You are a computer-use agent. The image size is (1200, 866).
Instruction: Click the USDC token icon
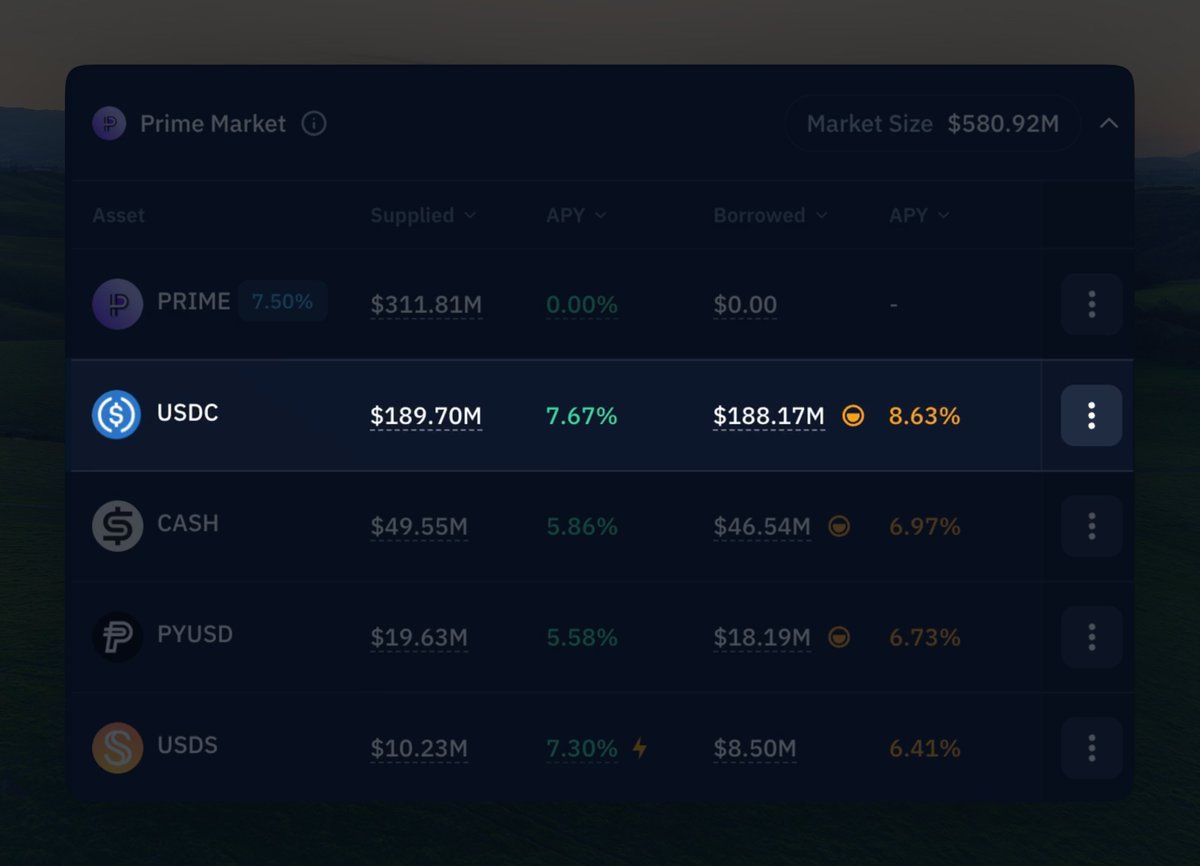[x=117, y=415]
